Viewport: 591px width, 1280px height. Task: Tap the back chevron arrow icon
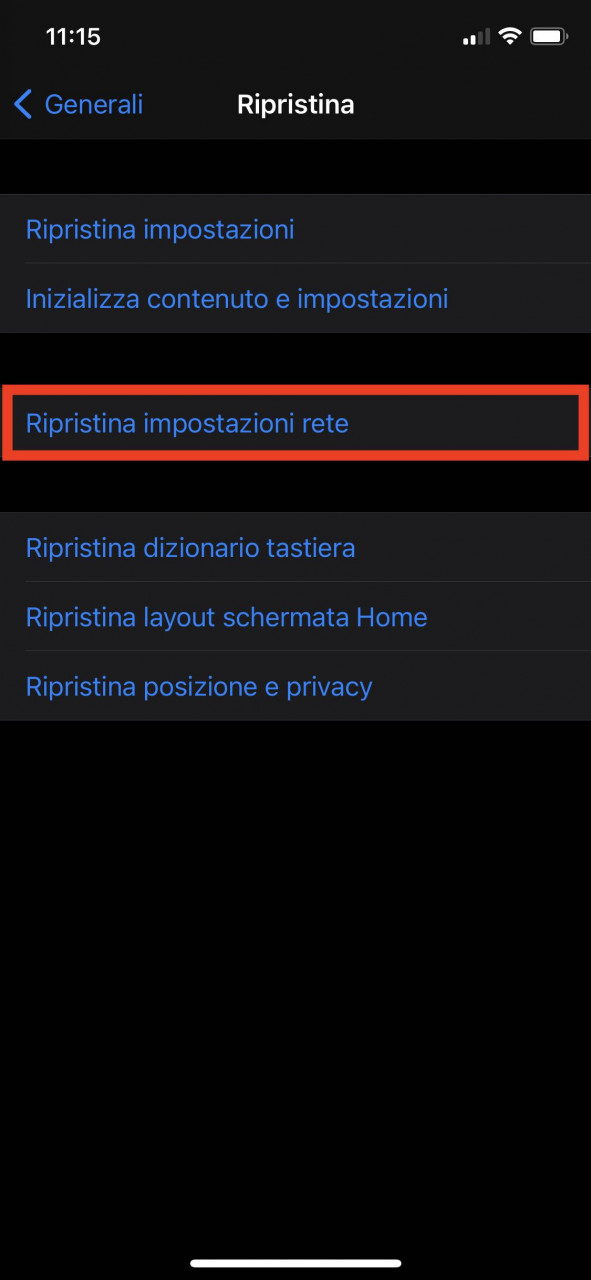tap(23, 104)
